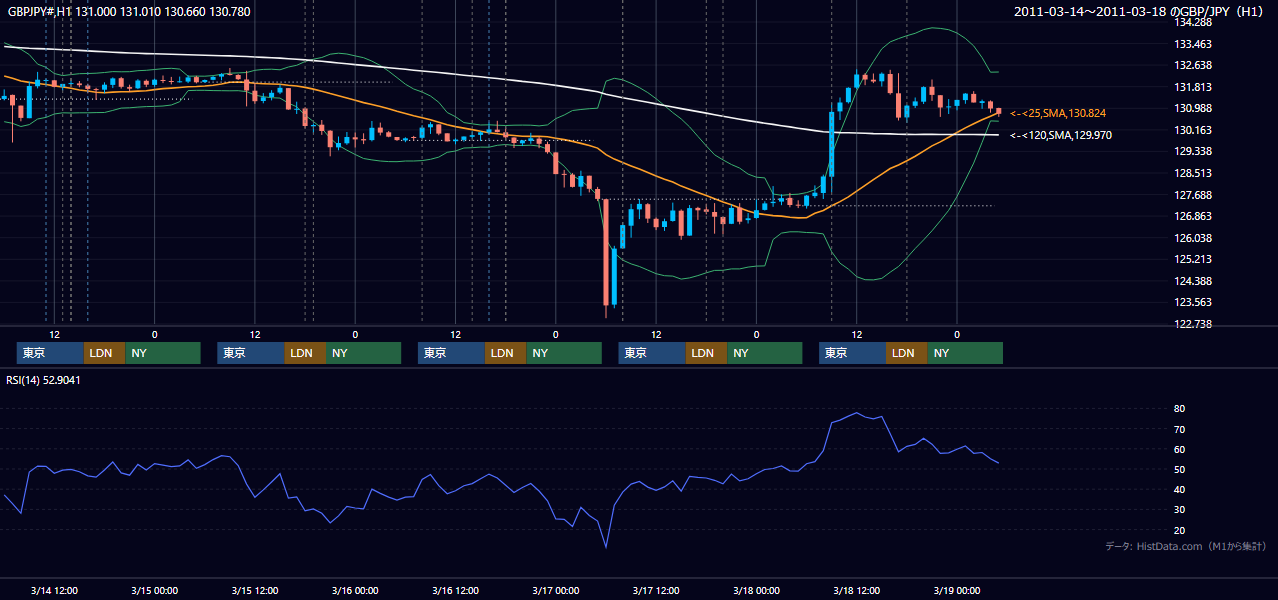Click the 129.338 price axis label
Viewport: 1278px width, 600px height.
[1191, 151]
